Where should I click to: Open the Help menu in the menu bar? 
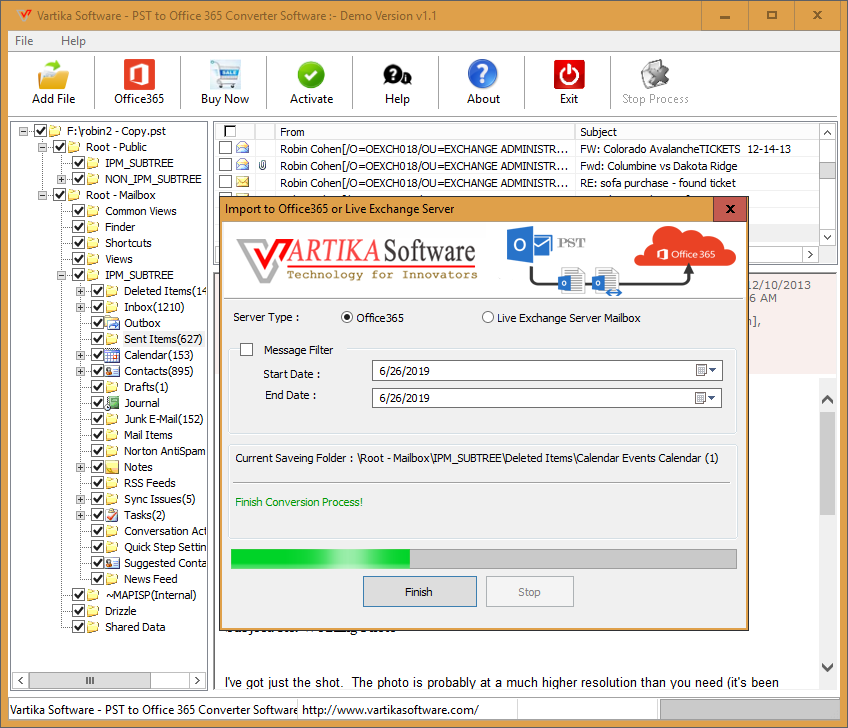pos(73,41)
